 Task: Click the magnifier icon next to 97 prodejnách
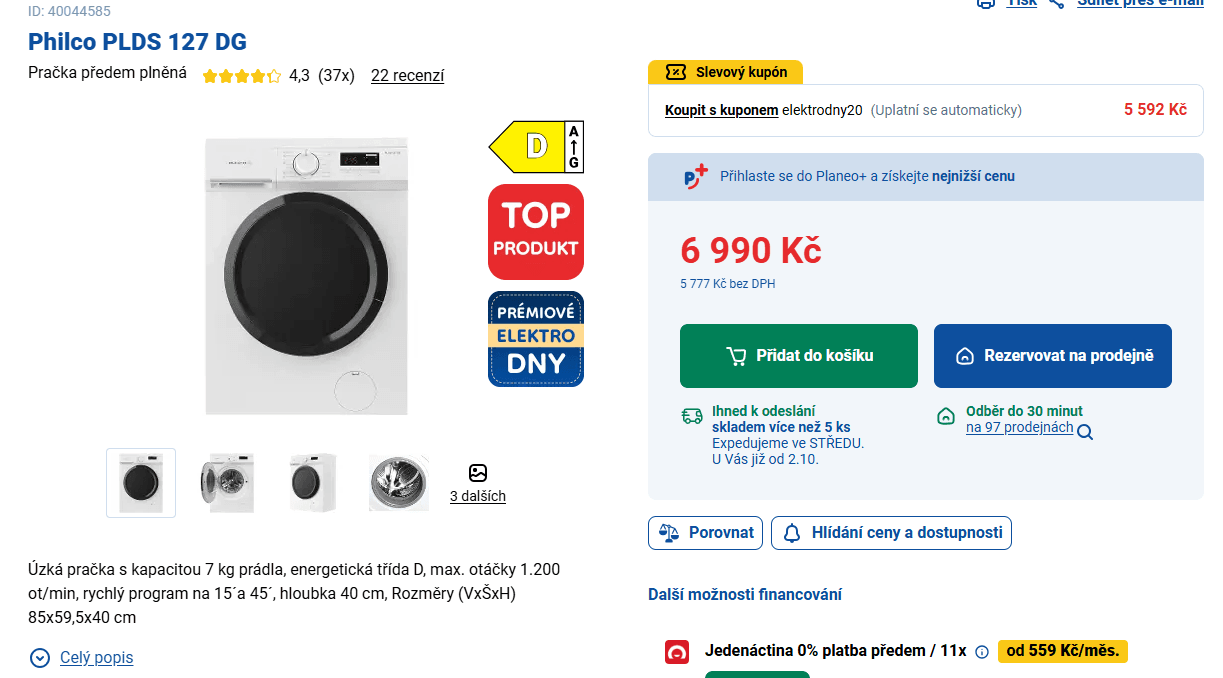(1085, 432)
